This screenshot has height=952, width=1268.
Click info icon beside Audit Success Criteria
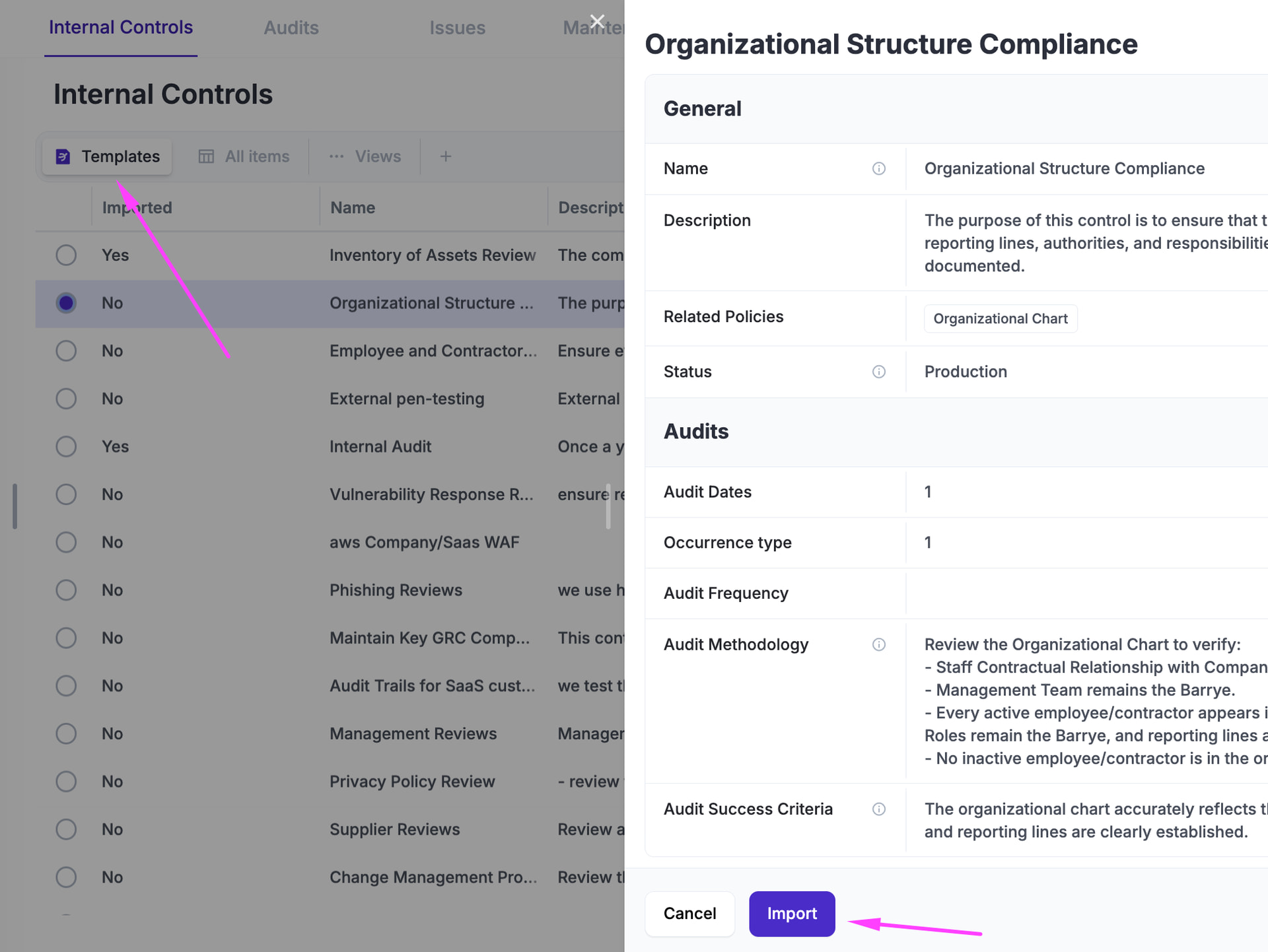878,809
